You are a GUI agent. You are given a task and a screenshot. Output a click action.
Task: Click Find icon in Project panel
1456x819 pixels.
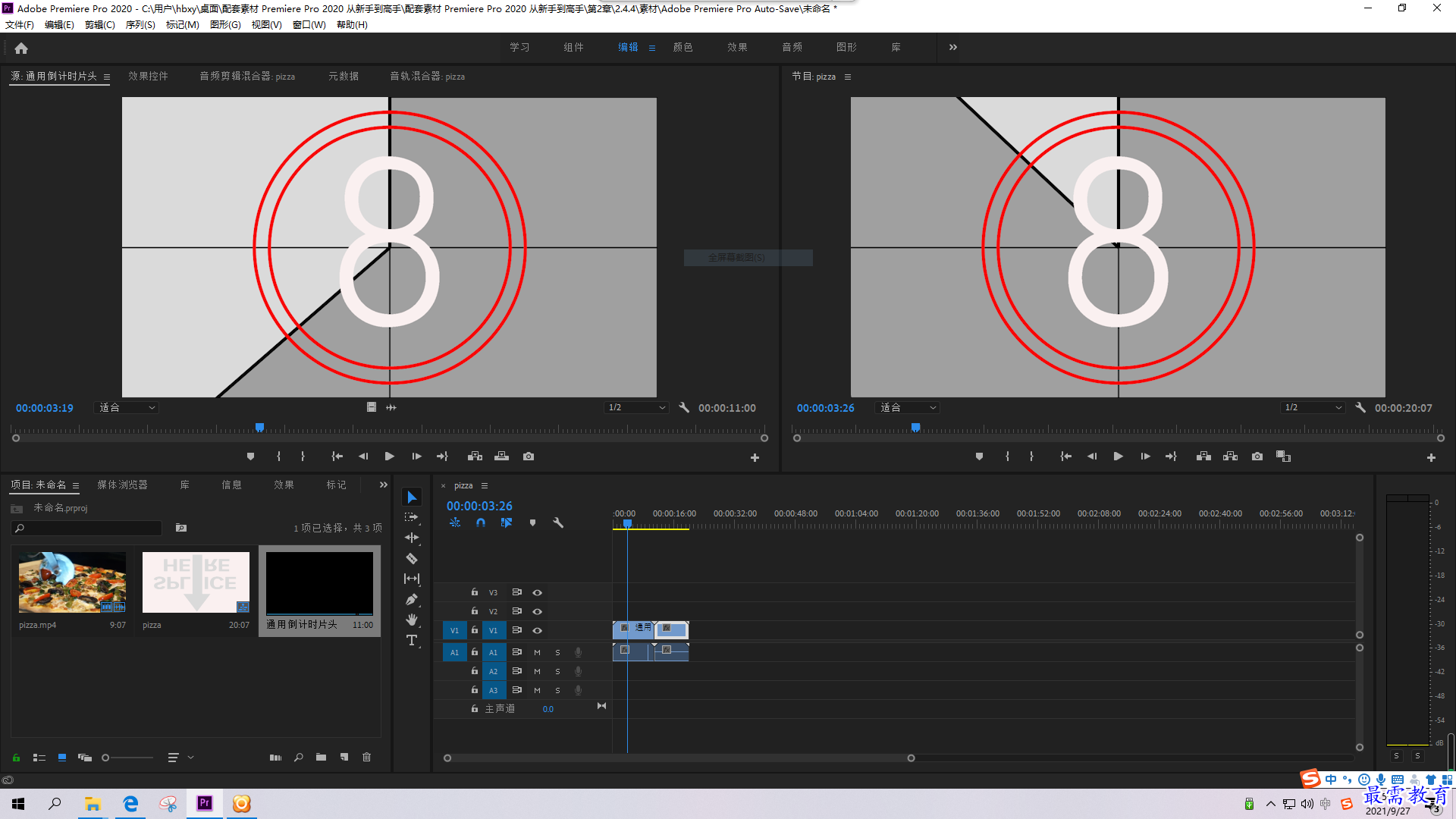click(x=299, y=757)
